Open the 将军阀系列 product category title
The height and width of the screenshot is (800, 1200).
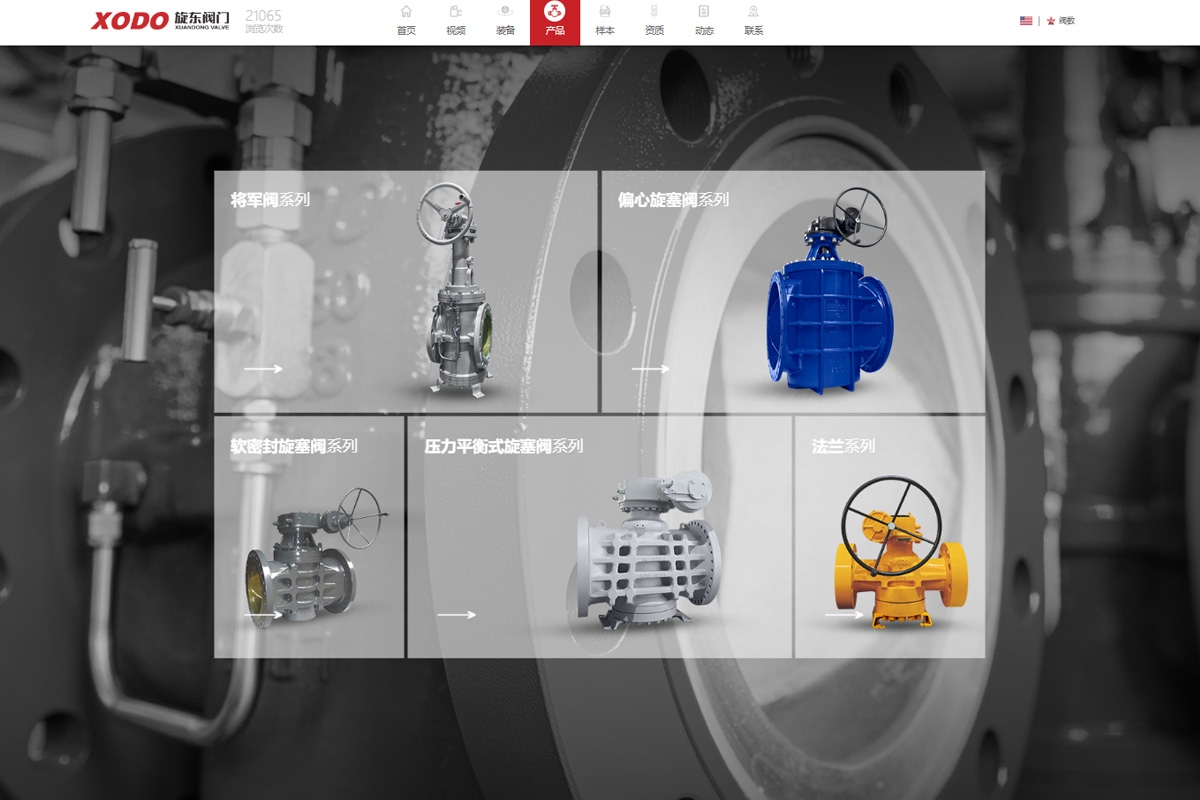pos(270,200)
